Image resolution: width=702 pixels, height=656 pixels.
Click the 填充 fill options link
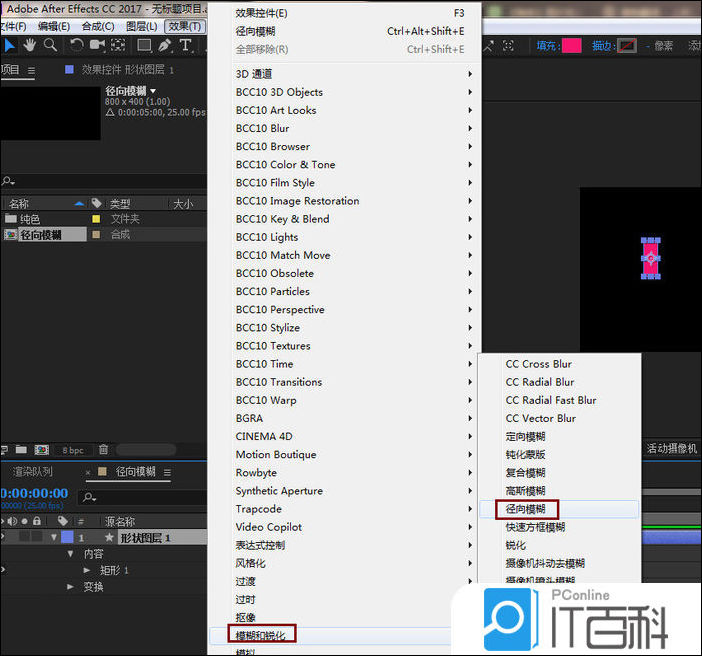click(547, 46)
